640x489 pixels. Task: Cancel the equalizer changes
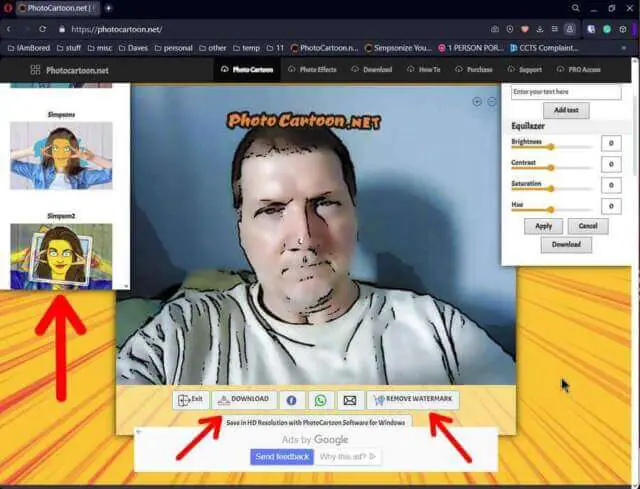[x=588, y=226]
